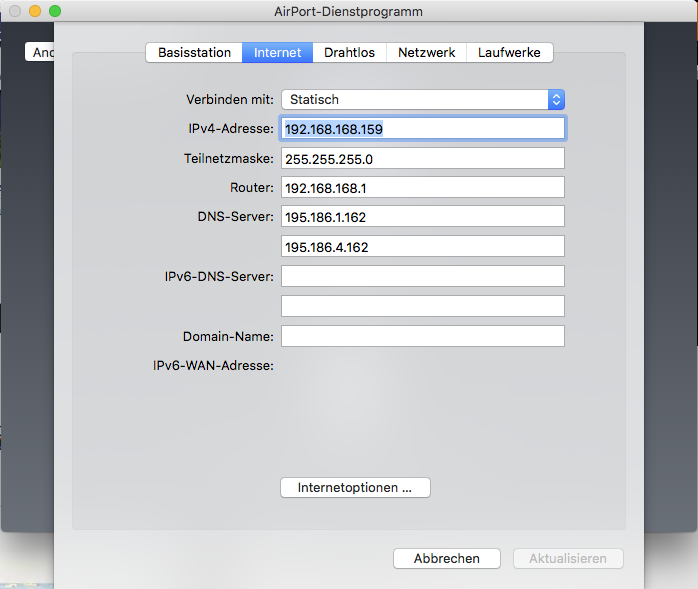The image size is (698, 589).
Task: Click the Router address field
Action: click(423, 187)
